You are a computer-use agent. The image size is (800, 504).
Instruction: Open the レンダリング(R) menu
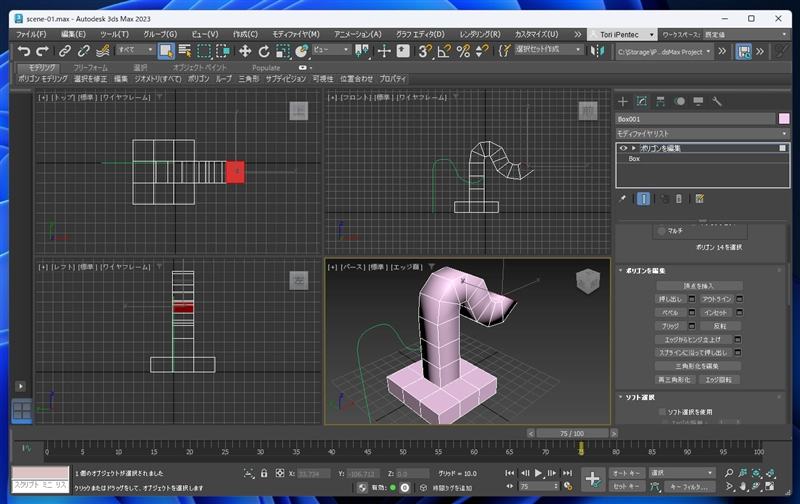[480, 34]
